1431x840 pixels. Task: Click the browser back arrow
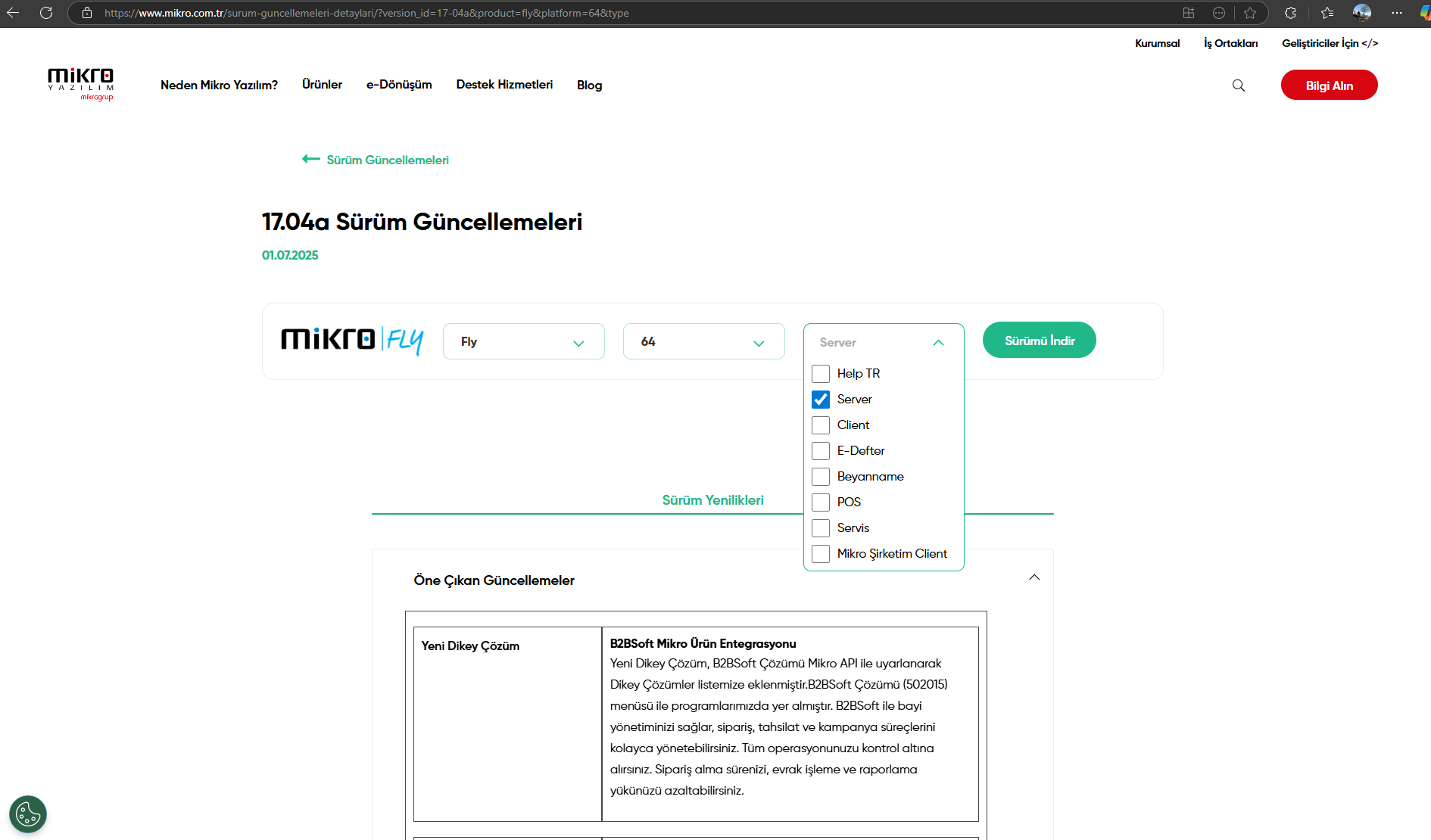pos(13,13)
